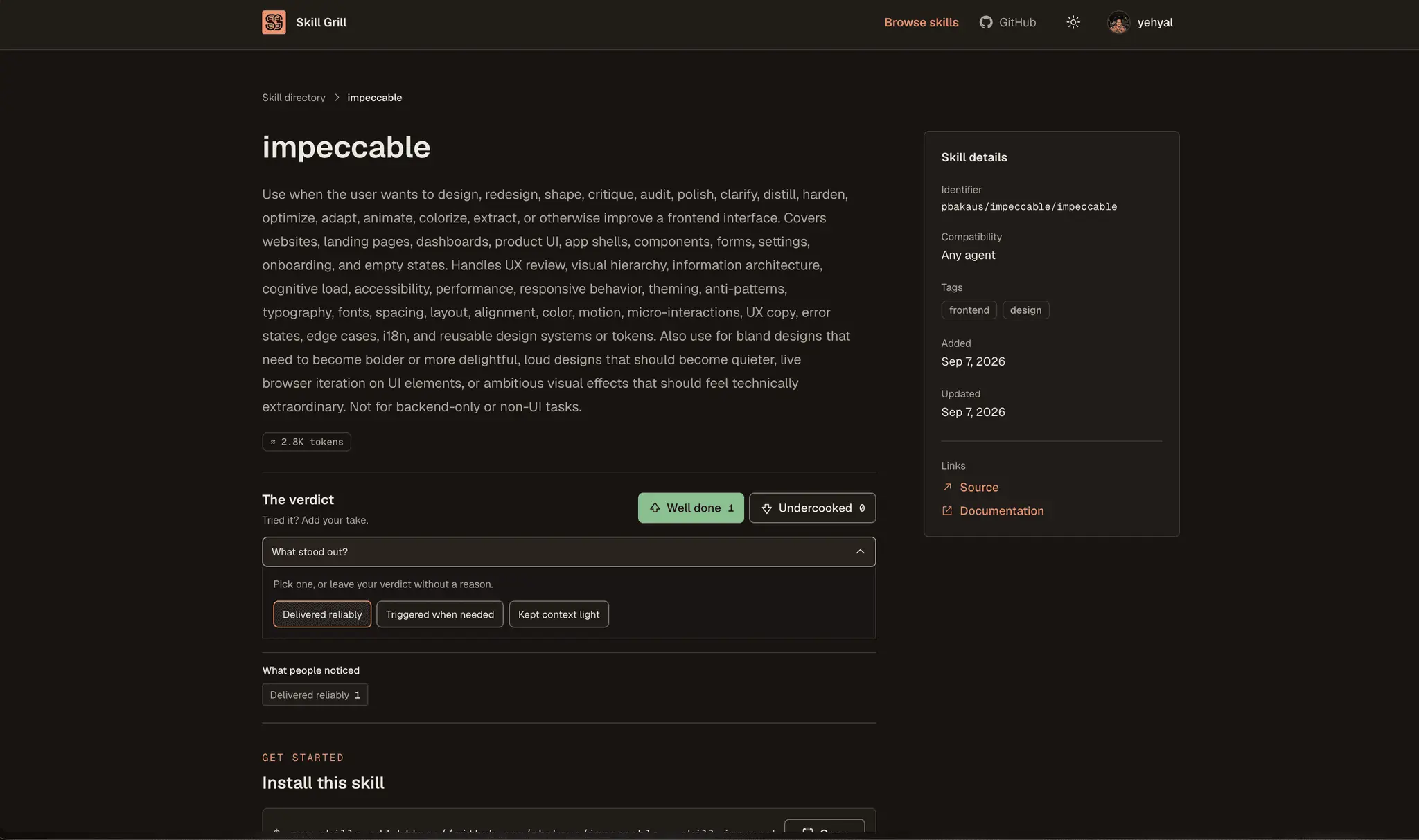Click the Install this skill heading
This screenshot has width=1419, height=840.
point(324,783)
